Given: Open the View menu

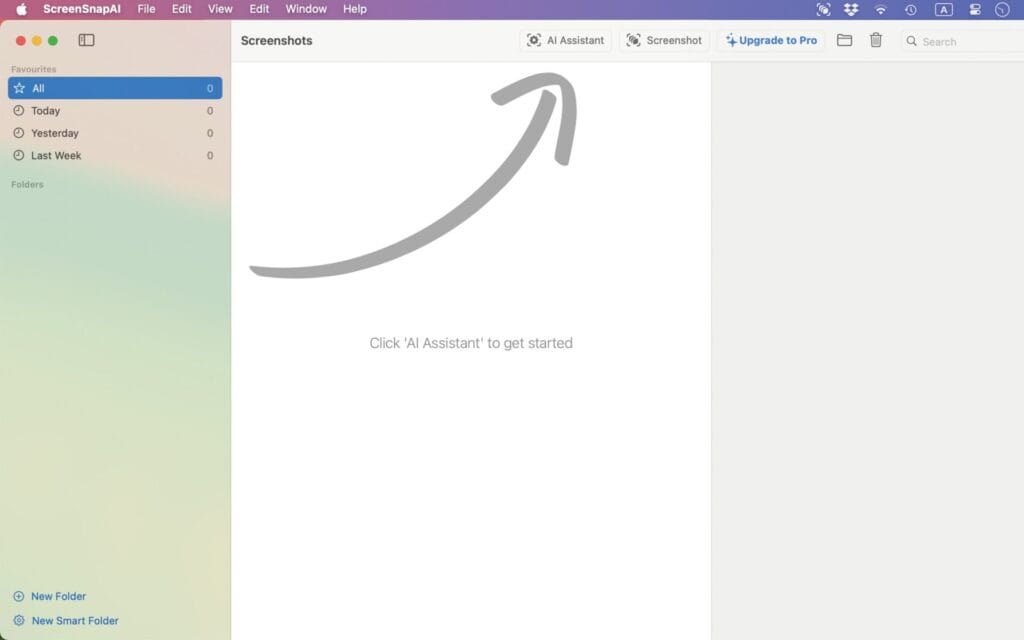Looking at the screenshot, I should pos(220,9).
